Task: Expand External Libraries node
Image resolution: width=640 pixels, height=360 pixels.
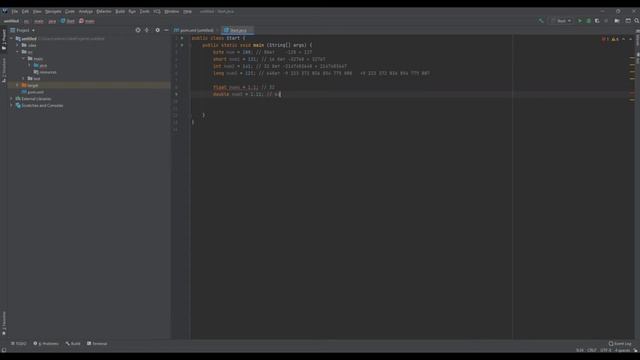Action: tap(11, 99)
